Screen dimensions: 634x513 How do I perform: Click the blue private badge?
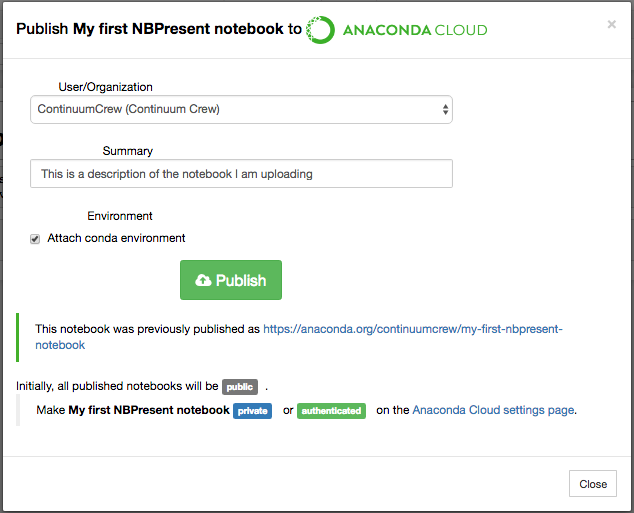point(252,411)
